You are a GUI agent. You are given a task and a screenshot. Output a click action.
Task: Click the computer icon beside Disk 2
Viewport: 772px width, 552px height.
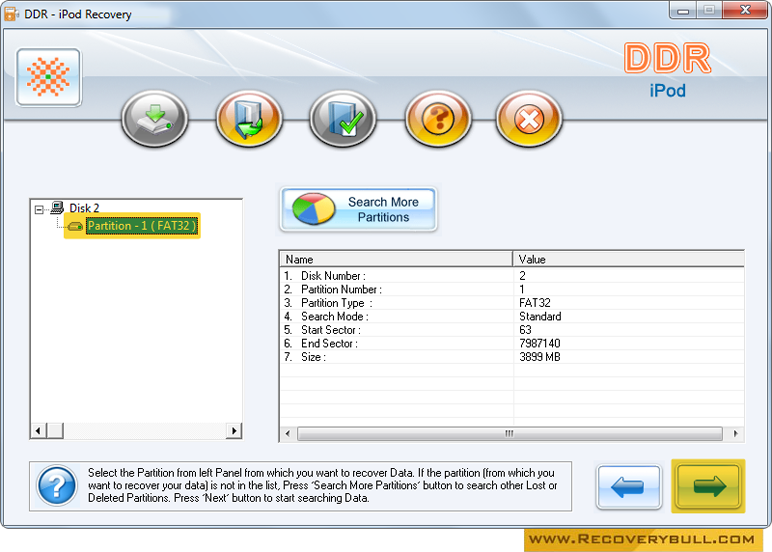pos(57,207)
